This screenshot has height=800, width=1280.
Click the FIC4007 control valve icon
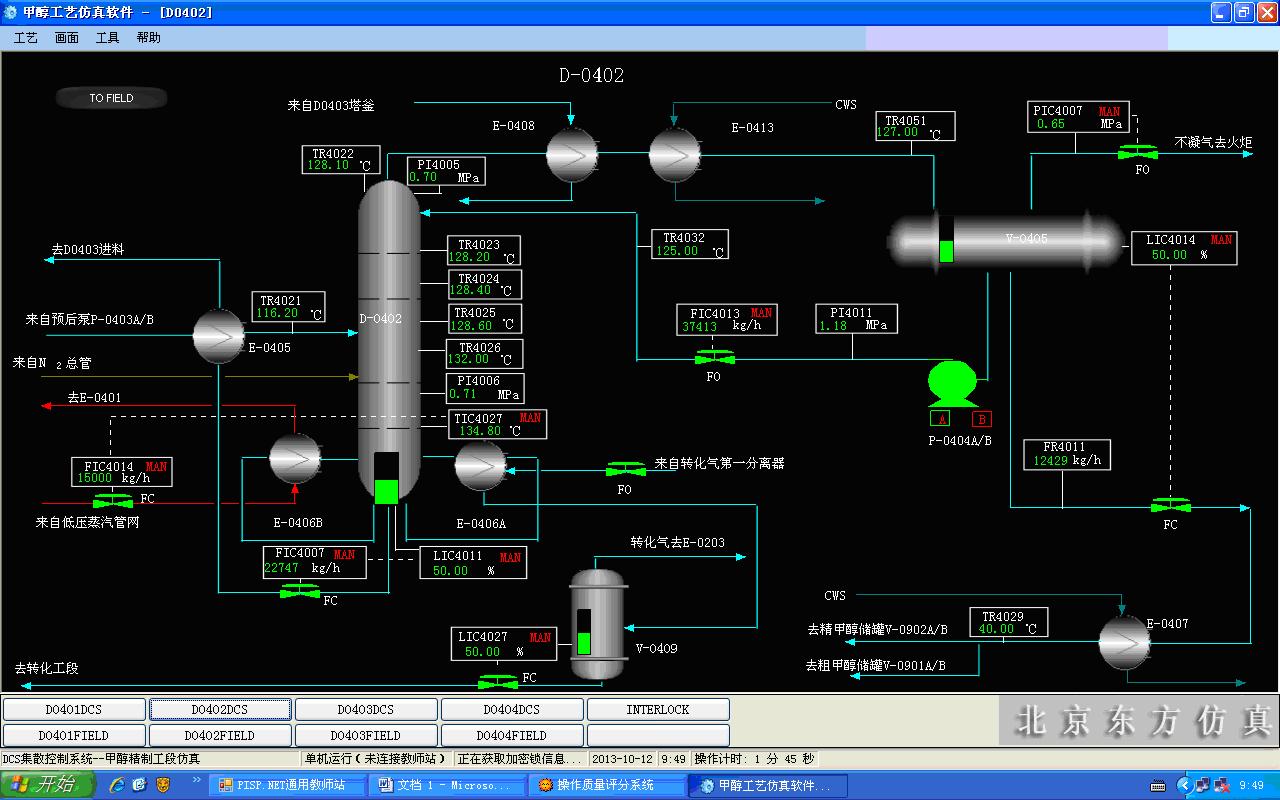300,592
